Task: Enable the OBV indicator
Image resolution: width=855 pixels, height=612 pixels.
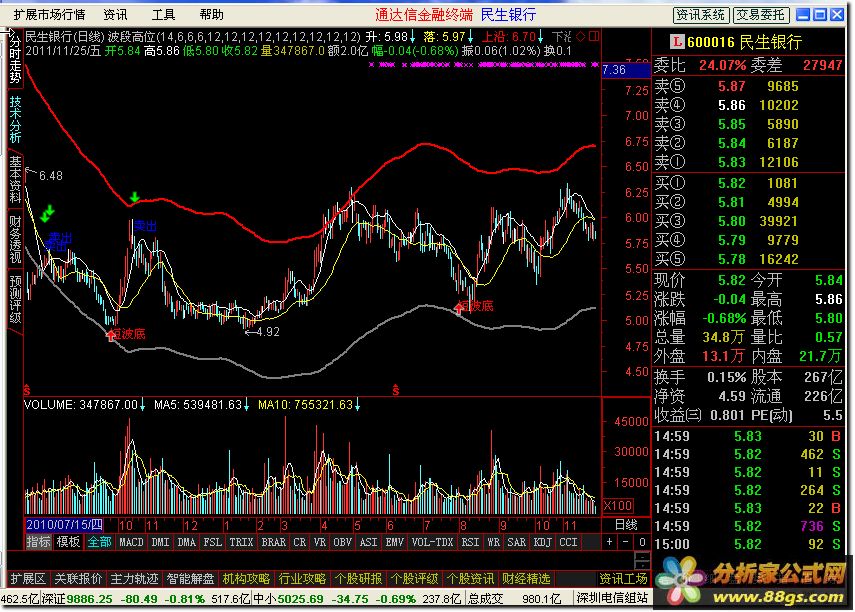Action: pyautogui.click(x=342, y=542)
